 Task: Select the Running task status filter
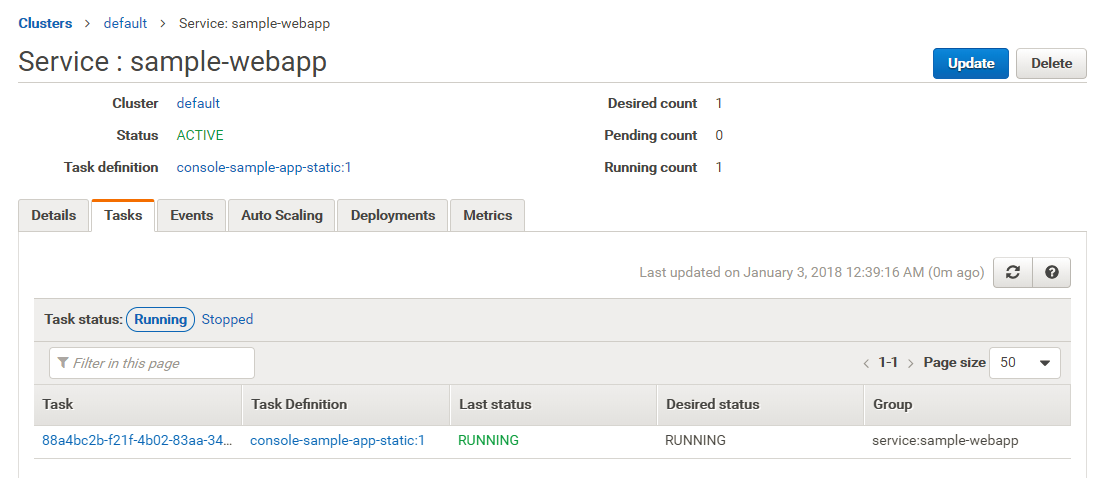click(x=160, y=320)
